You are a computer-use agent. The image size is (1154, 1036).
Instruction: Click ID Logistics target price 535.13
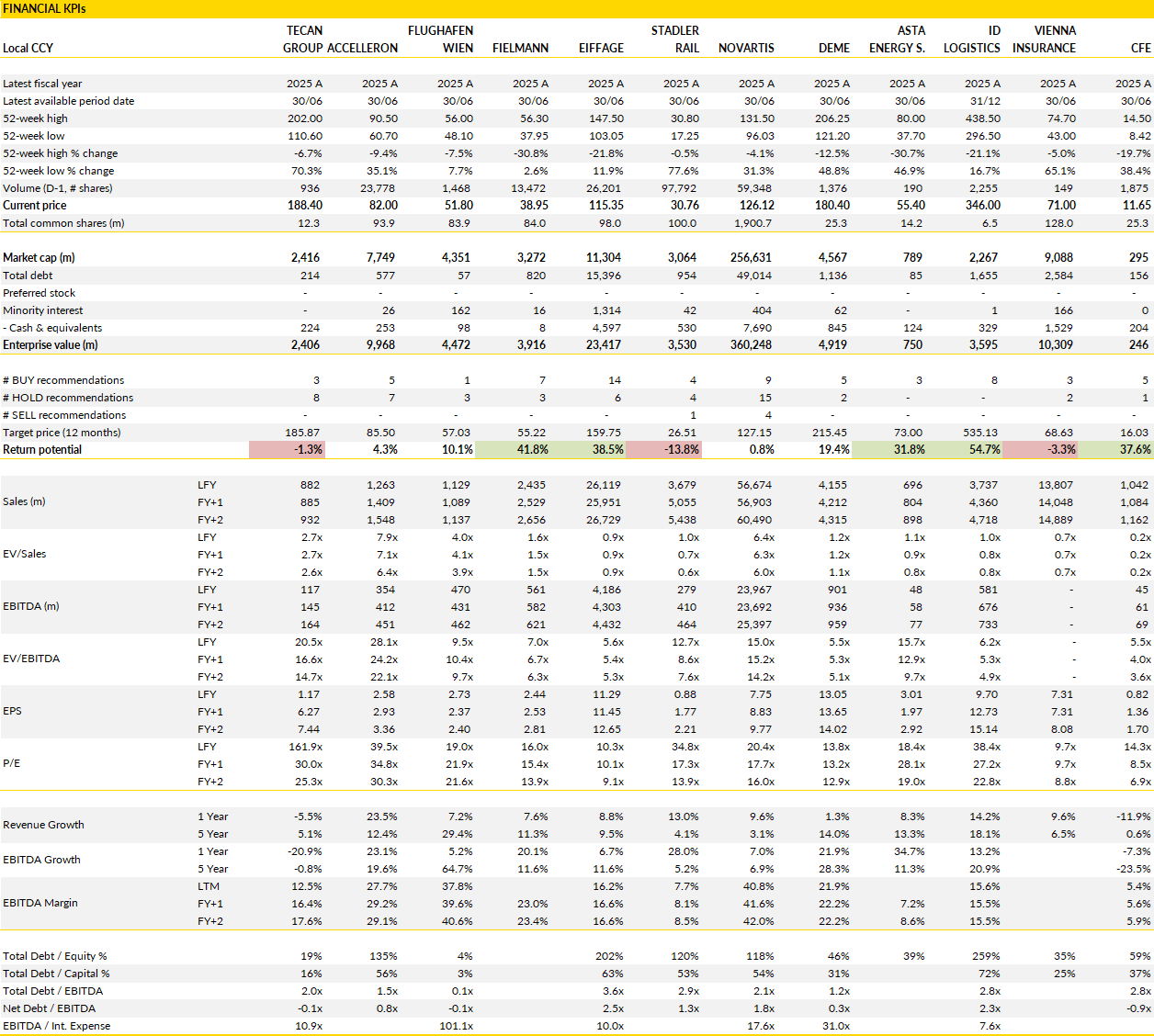point(979,433)
